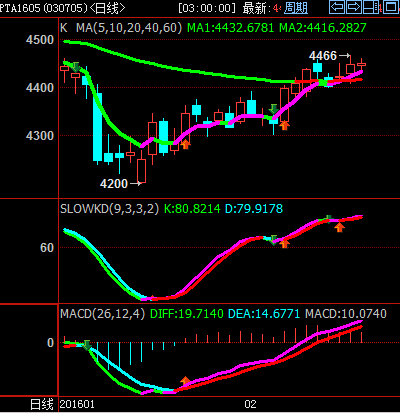Click the green sell arrow near the 4450 candle
This screenshot has width=400, height=413.
(x=76, y=67)
